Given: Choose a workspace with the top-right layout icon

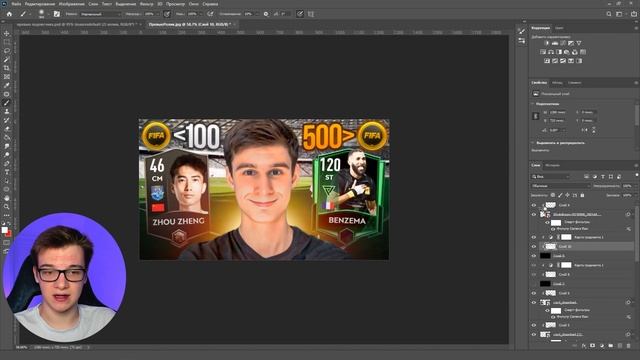Looking at the screenshot, I should [619, 14].
